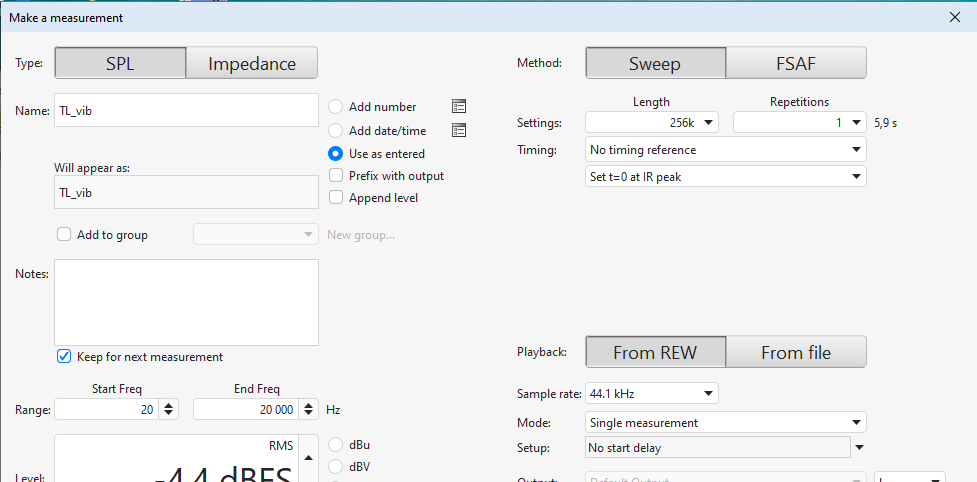Click the Start Freq stepper arrows
Screen dimensions: 977x482
(169, 409)
